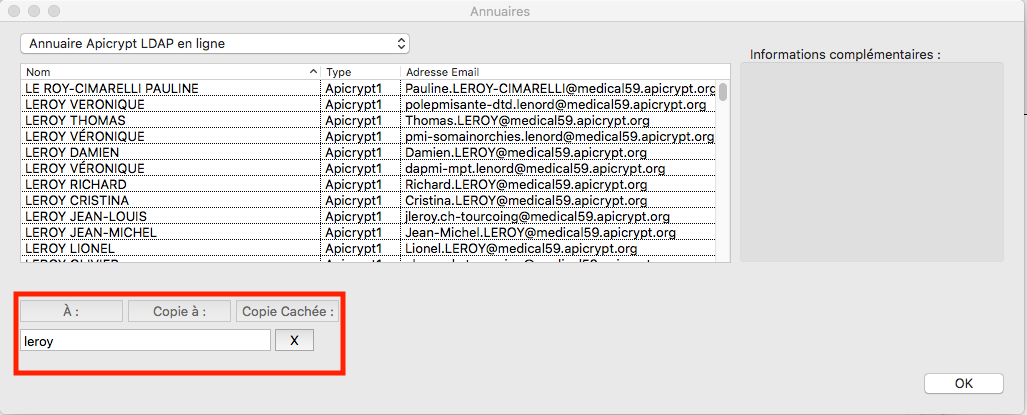Clear the search with the X button
1027x415 pixels.
[294, 340]
